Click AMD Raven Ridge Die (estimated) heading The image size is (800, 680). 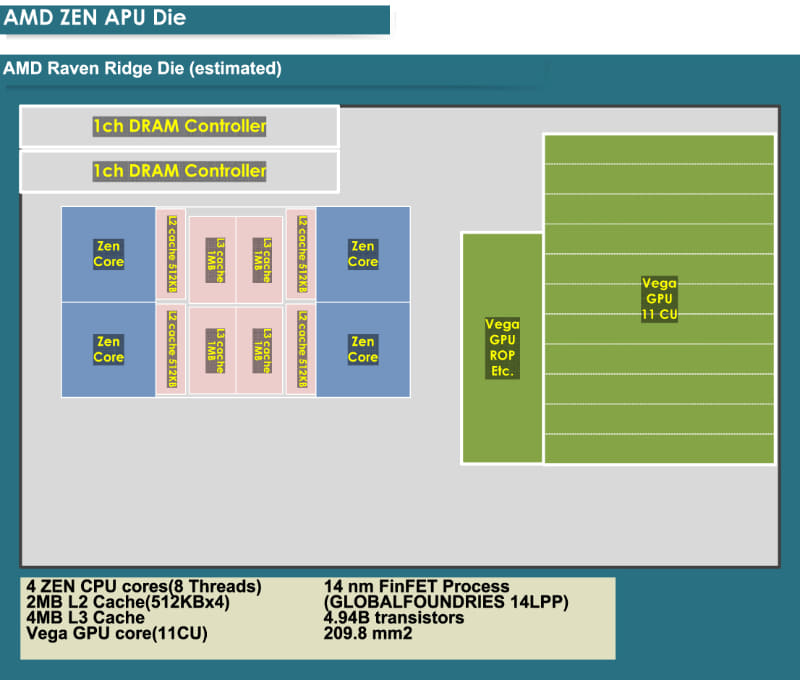click(x=142, y=68)
